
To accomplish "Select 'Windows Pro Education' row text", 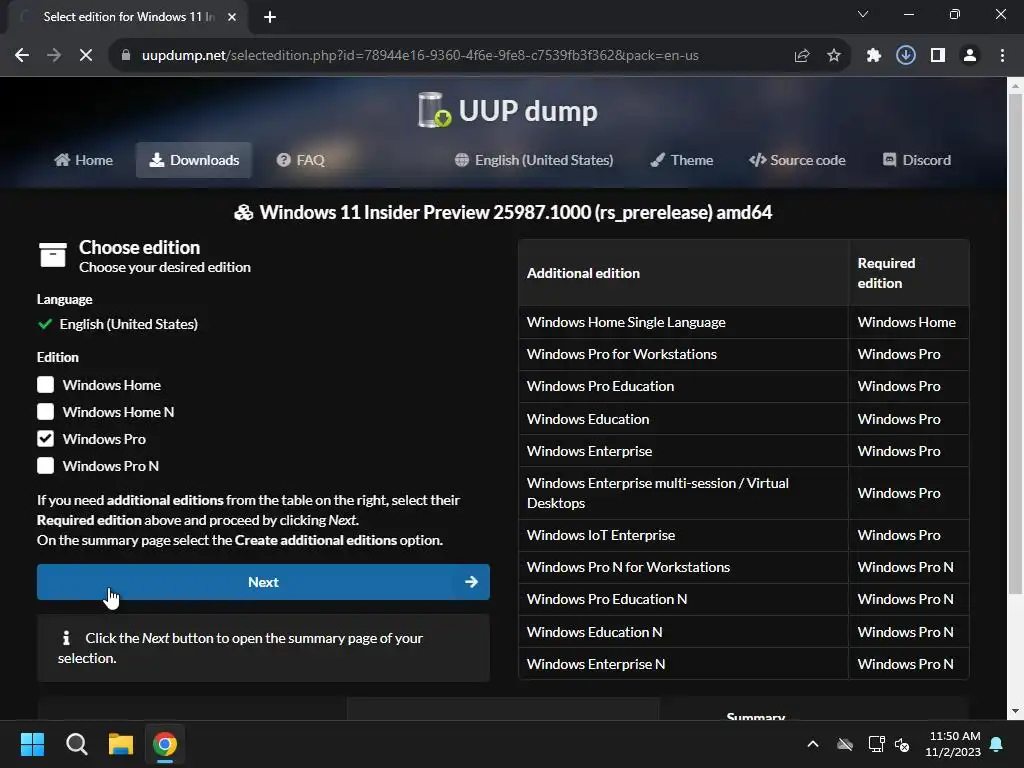I will [x=600, y=386].
